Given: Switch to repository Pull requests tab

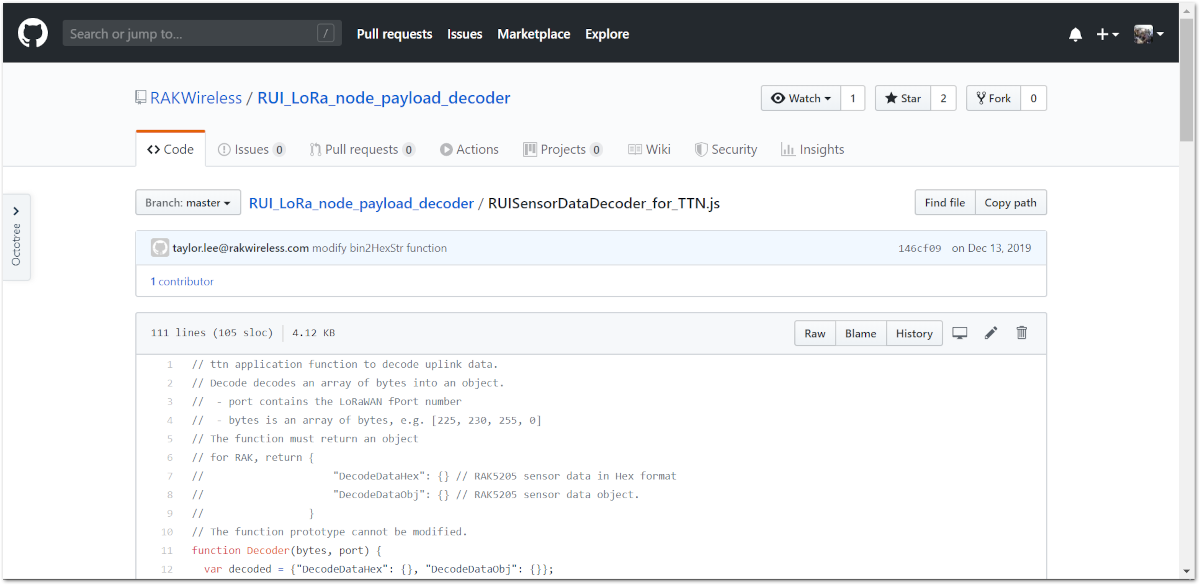Looking at the screenshot, I should [362, 149].
